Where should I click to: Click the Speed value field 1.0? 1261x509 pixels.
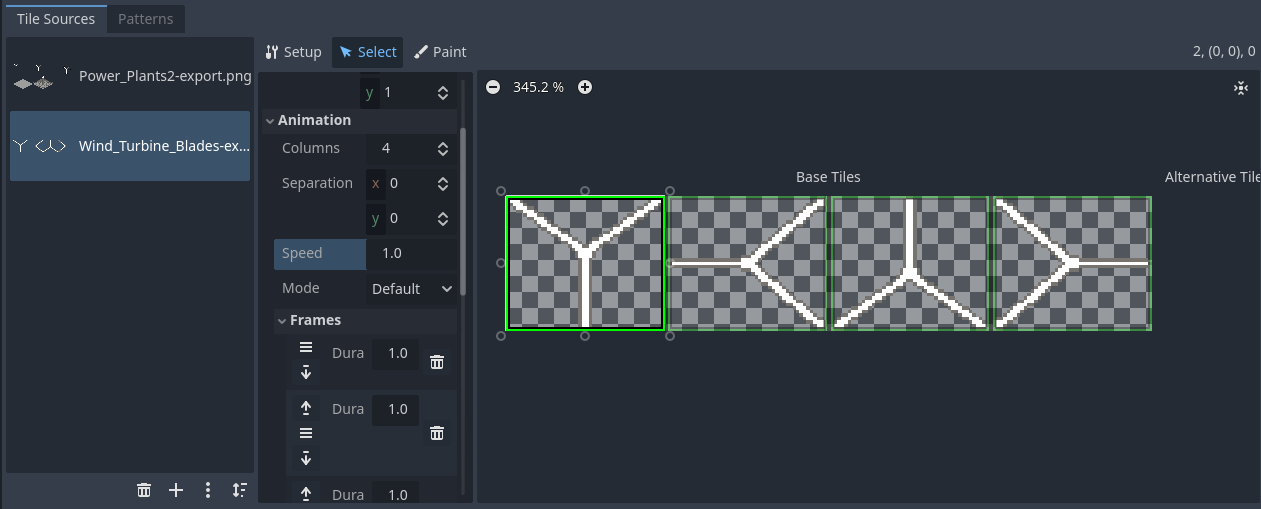(x=412, y=253)
